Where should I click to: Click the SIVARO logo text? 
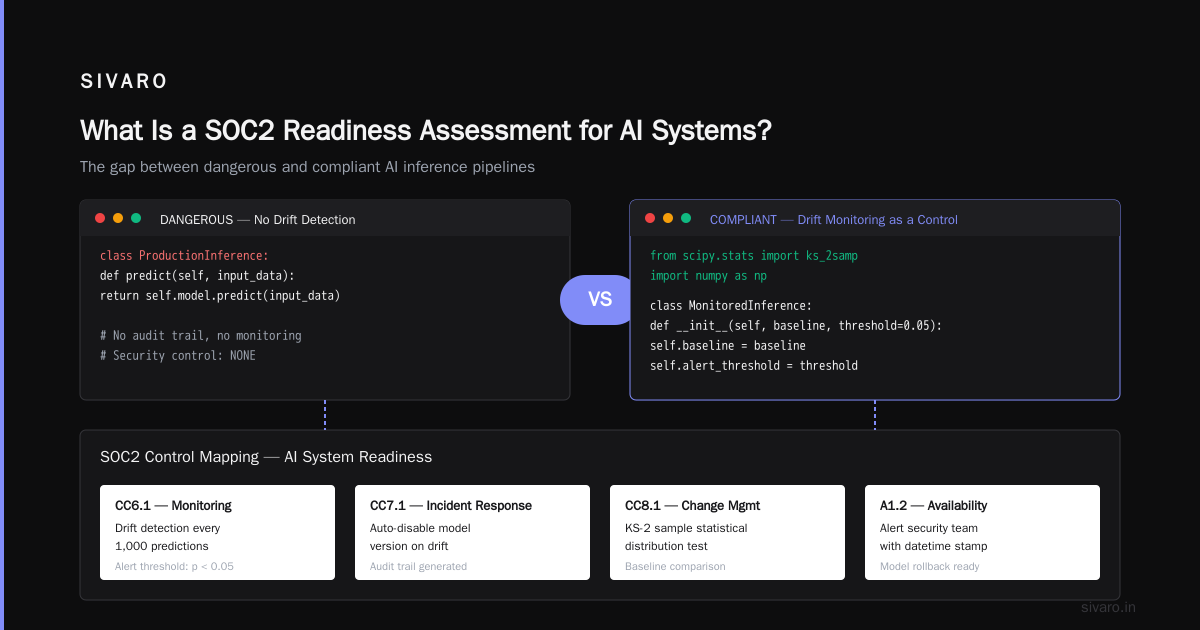[x=124, y=82]
